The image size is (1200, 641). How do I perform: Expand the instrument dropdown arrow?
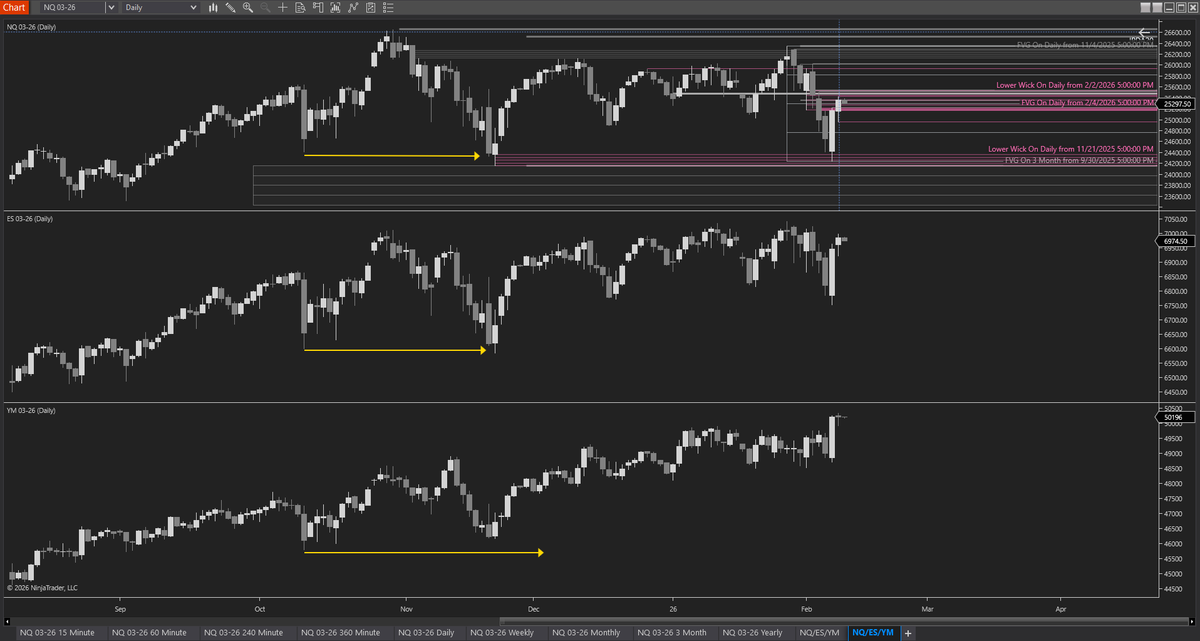(x=111, y=7)
